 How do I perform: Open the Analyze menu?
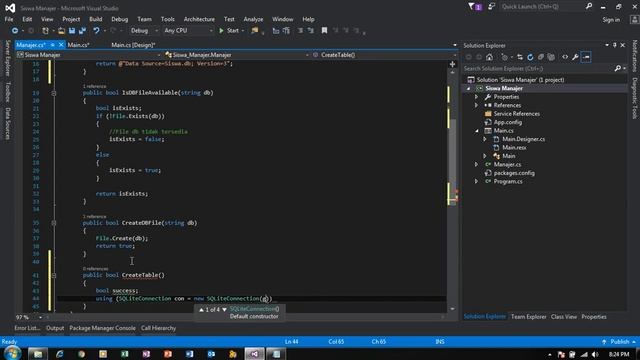pyautogui.click(x=253, y=19)
